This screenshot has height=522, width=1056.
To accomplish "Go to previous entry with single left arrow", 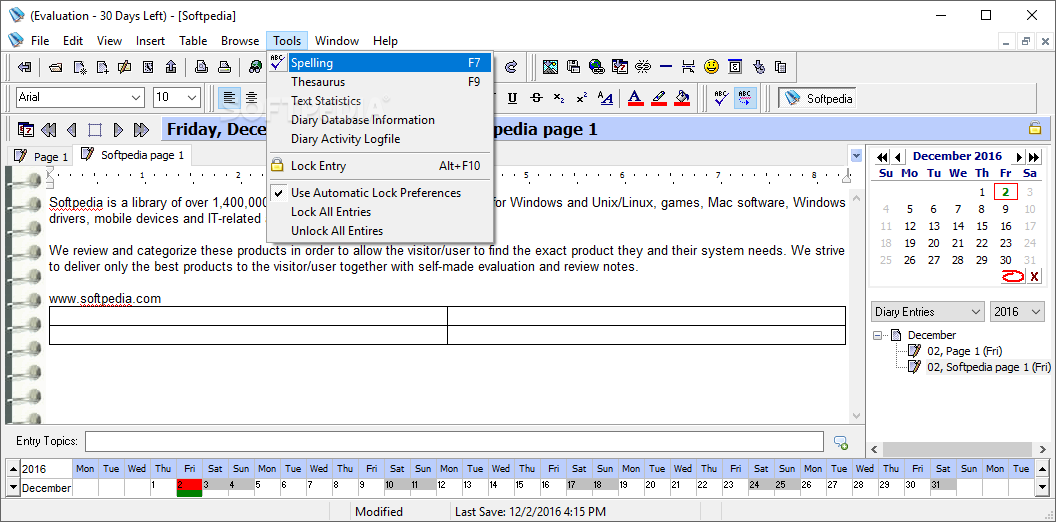I will pos(71,129).
